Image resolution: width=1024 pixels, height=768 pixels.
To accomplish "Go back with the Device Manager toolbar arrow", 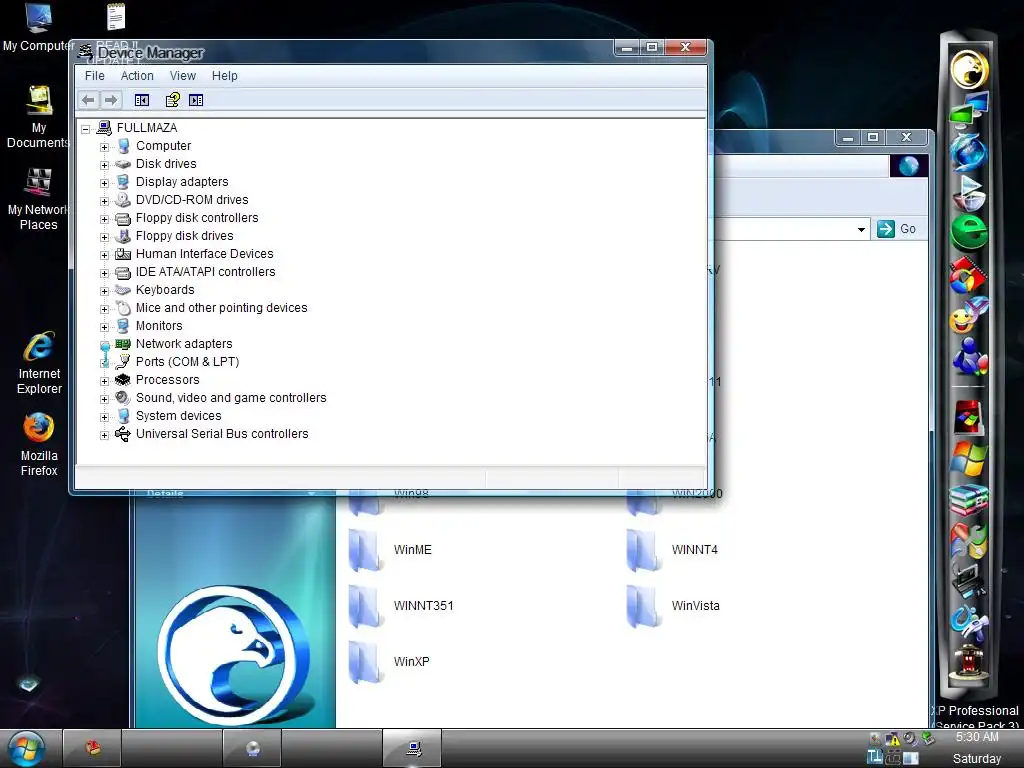I will coord(88,100).
